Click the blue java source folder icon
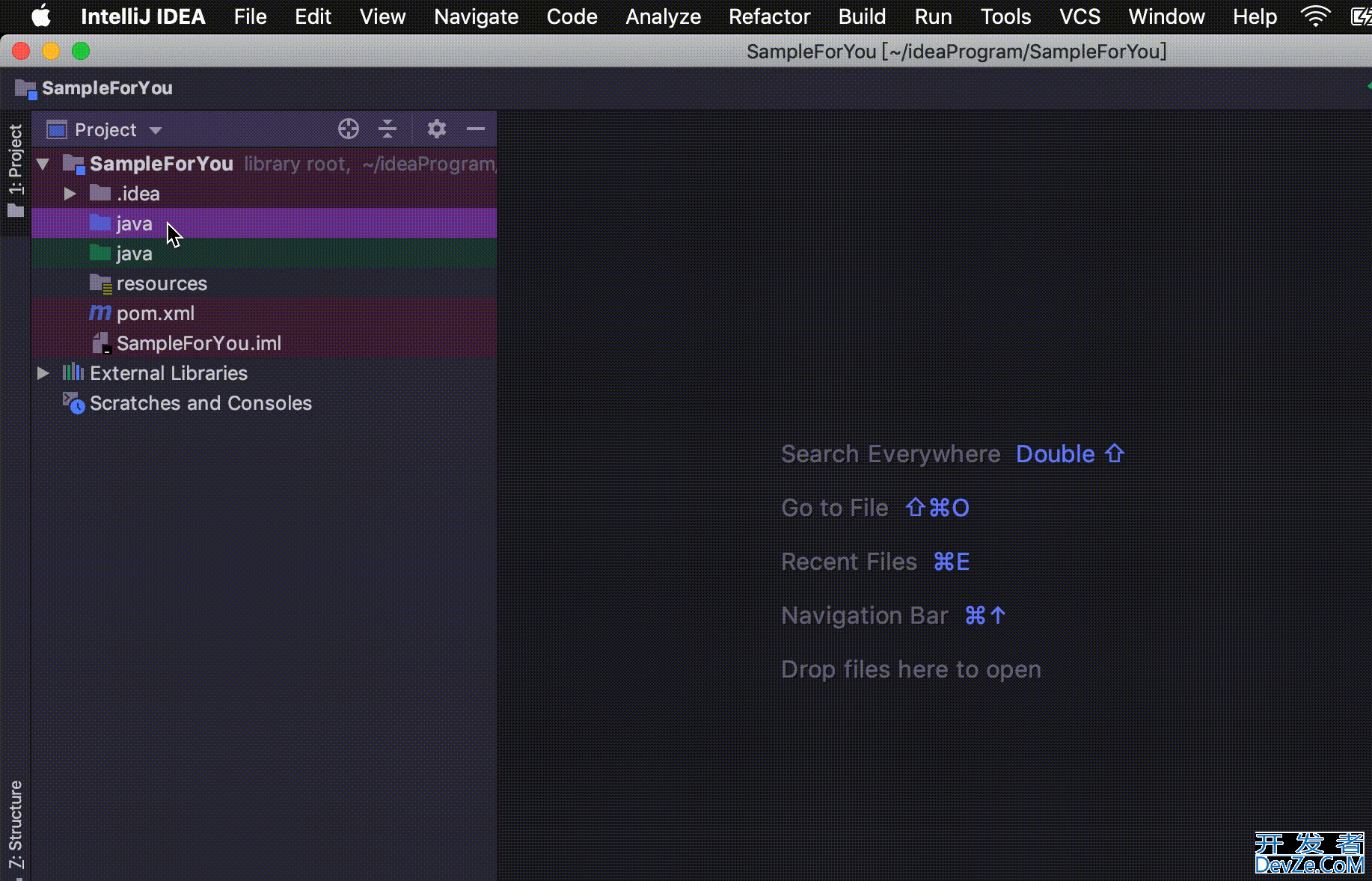 (x=99, y=223)
